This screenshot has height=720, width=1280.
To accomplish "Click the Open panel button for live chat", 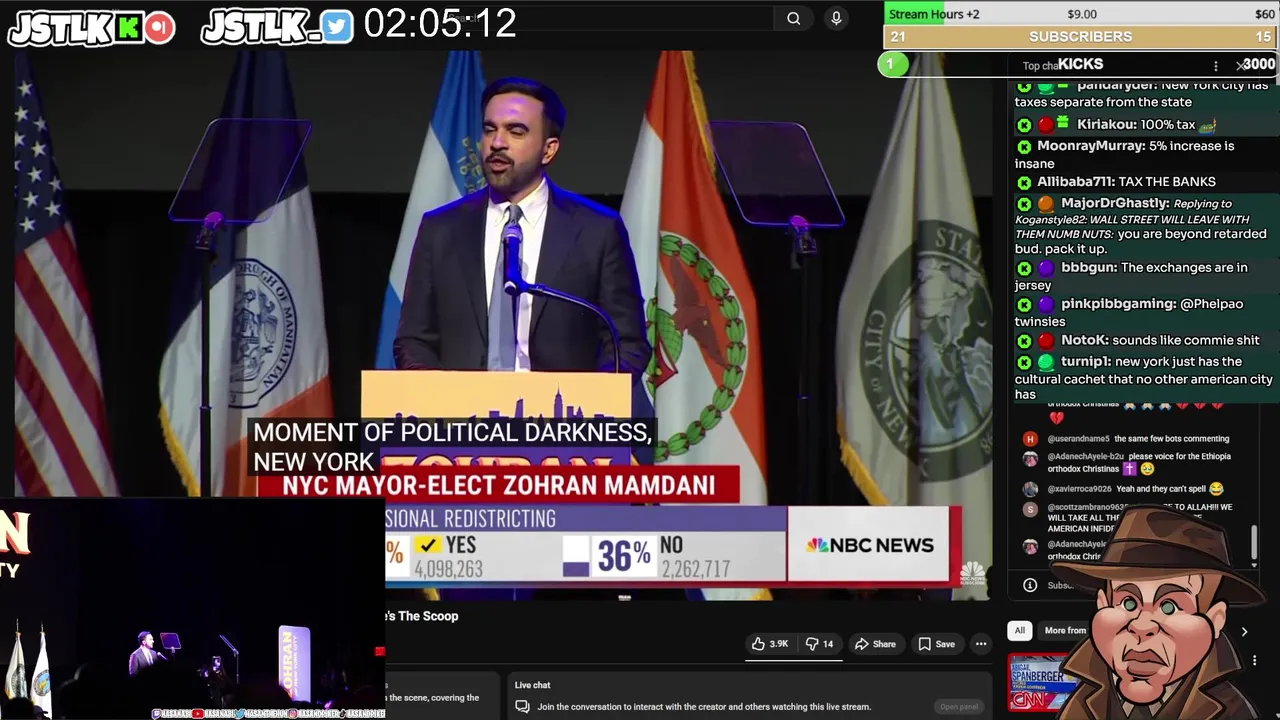I will (958, 707).
